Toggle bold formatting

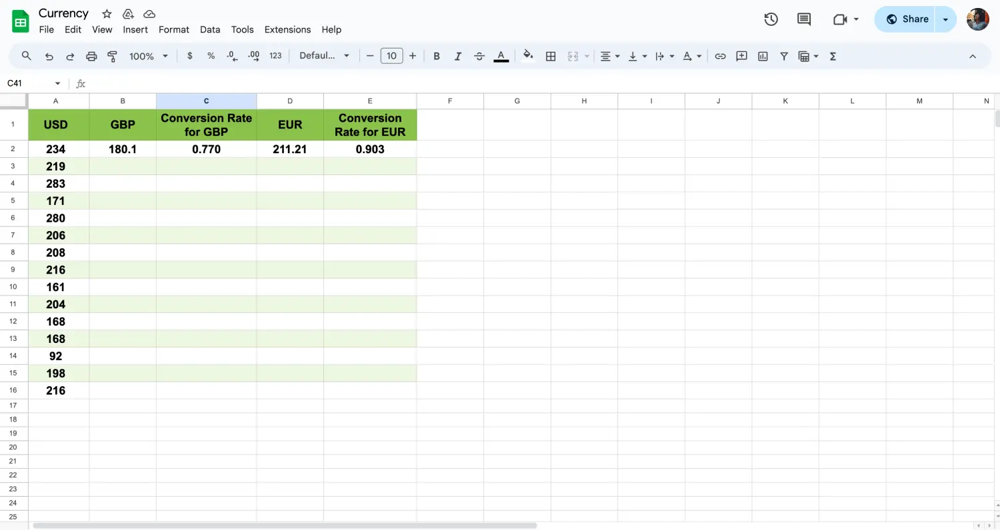tap(436, 57)
